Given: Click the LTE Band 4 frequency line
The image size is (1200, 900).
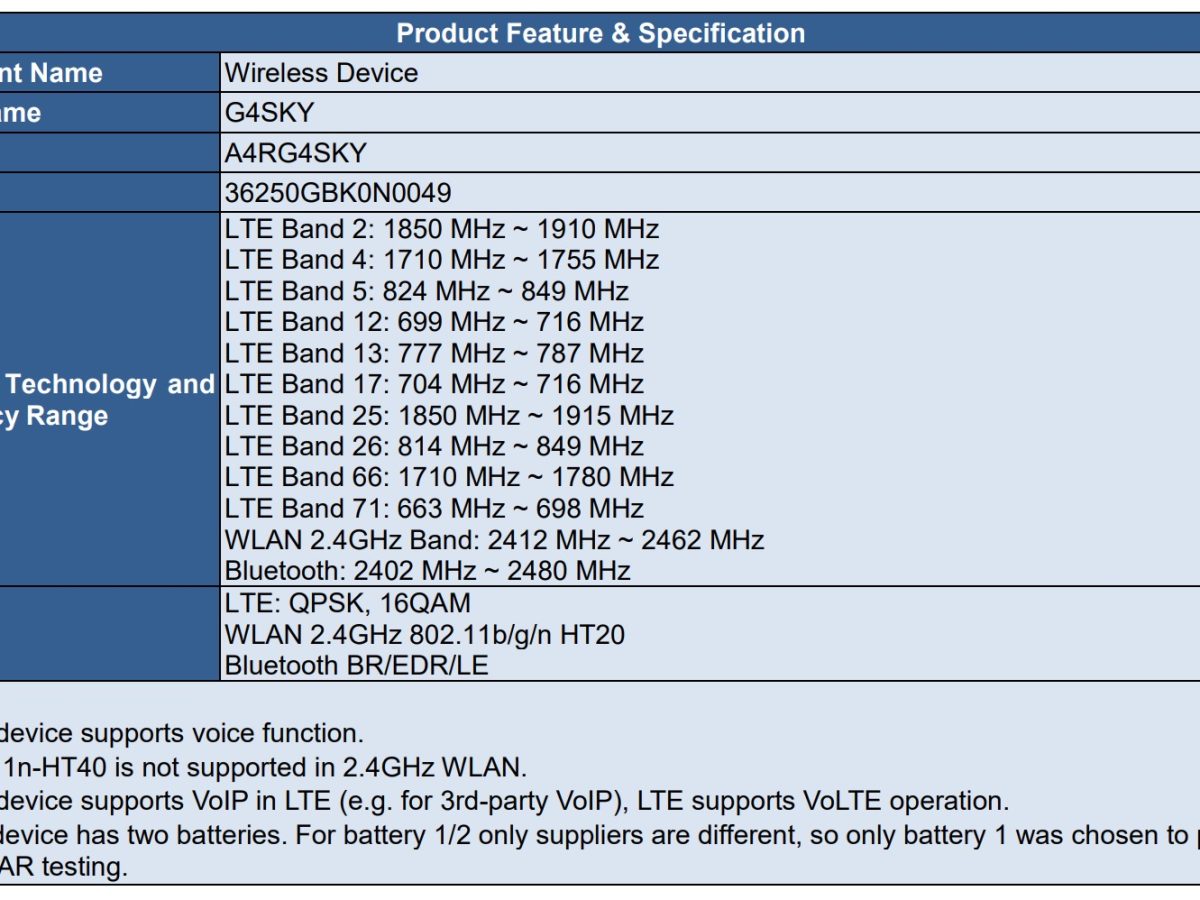Looking at the screenshot, I should click(441, 260).
